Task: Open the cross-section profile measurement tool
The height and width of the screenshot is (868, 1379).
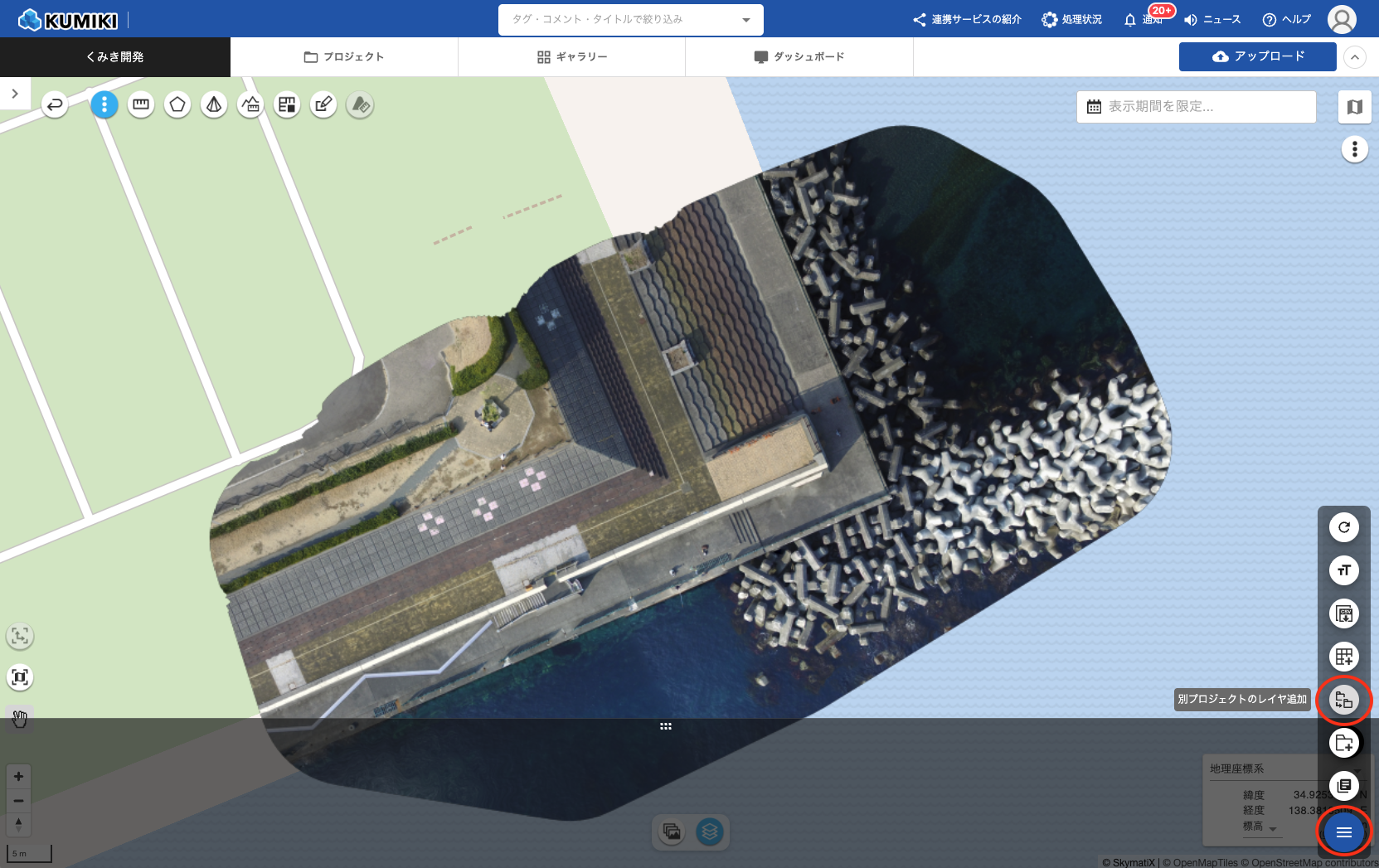Action: [x=250, y=104]
